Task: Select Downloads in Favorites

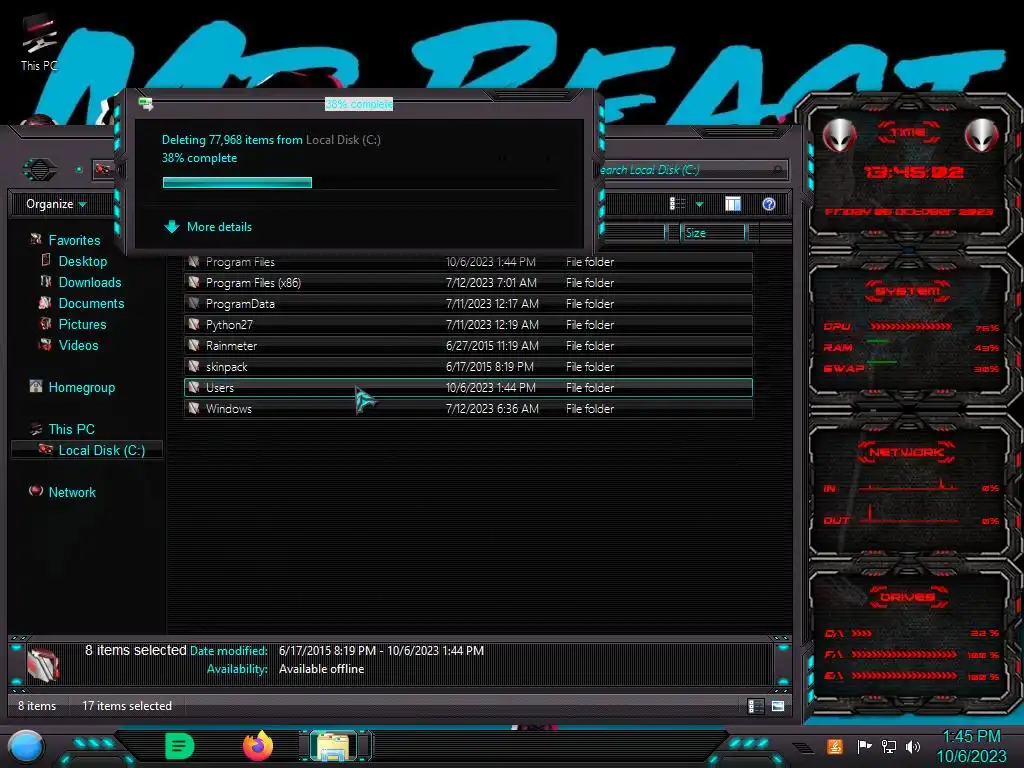Action: (89, 282)
